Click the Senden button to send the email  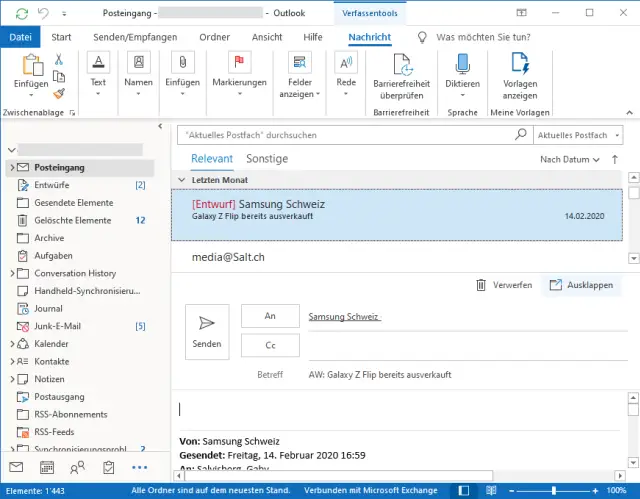click(207, 331)
